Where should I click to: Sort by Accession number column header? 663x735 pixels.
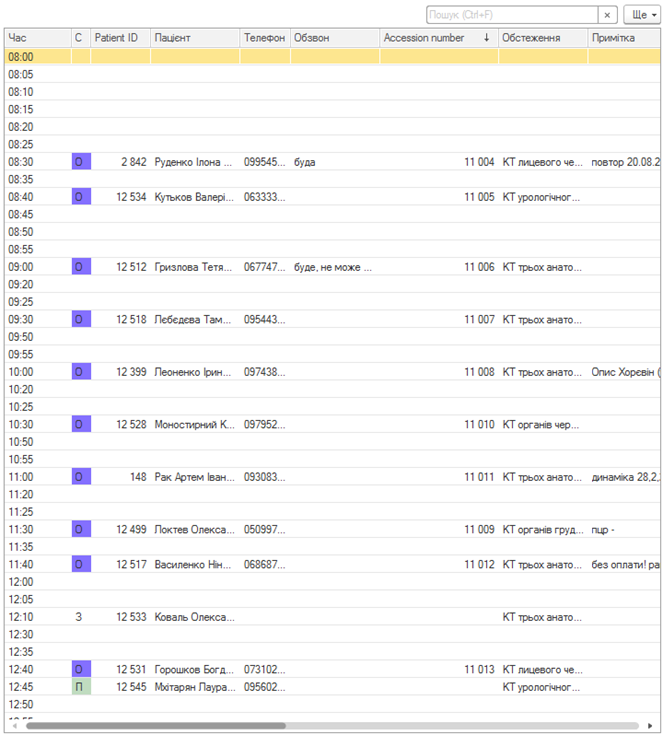coord(423,38)
